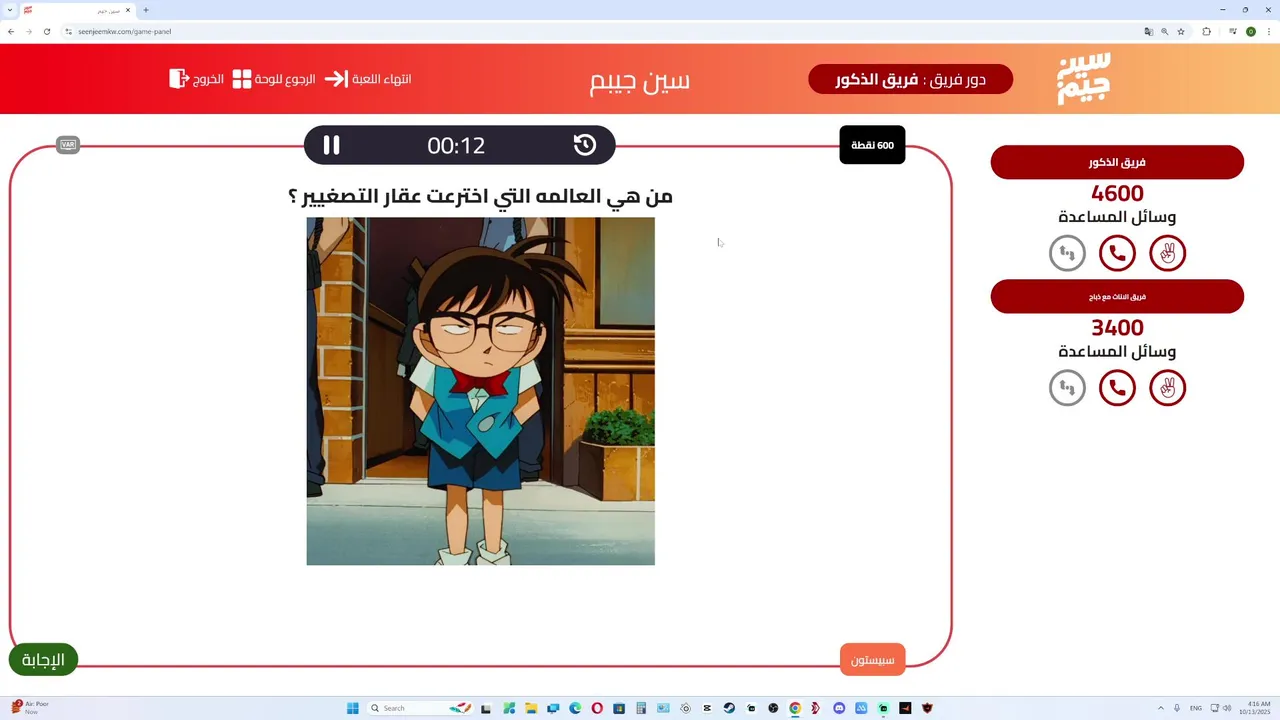This screenshot has width=1280, height=720.
Task: Click the 00:12 timer readout
Action: click(x=456, y=145)
